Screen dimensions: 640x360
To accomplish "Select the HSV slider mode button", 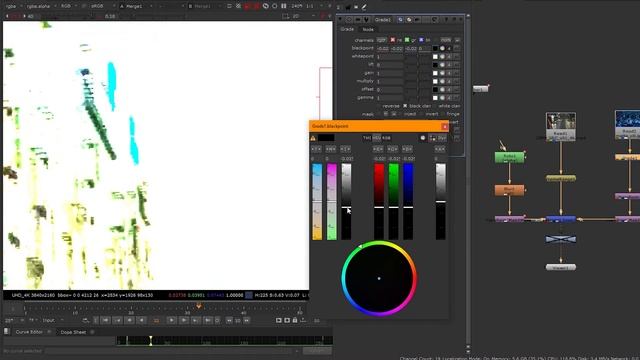I will 376,138.
